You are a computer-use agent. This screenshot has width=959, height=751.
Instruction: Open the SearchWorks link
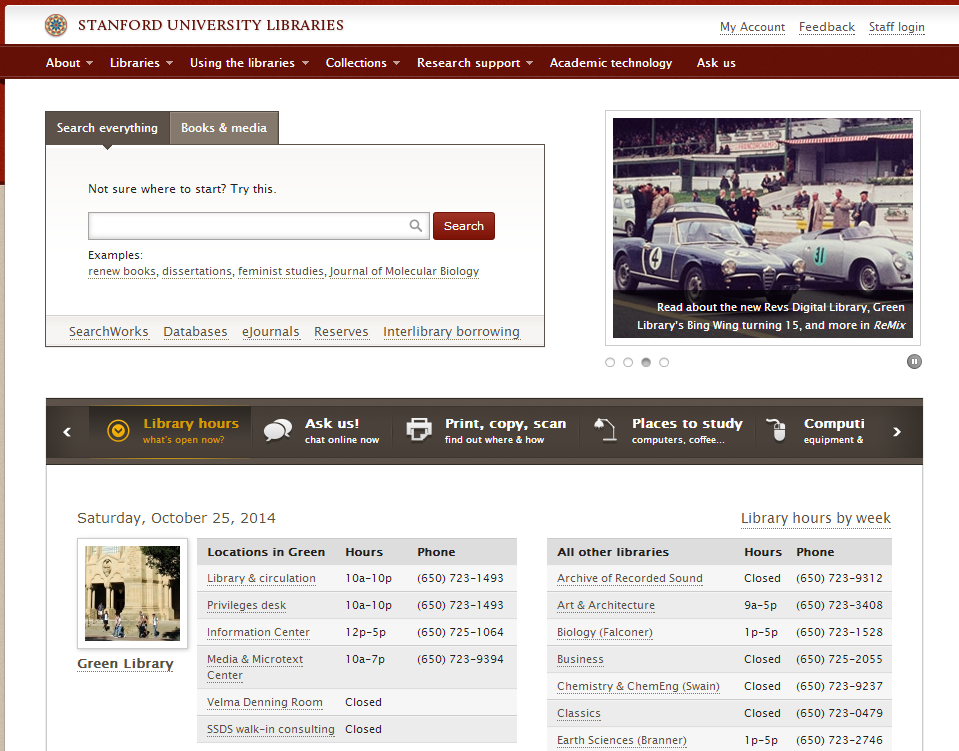[108, 331]
